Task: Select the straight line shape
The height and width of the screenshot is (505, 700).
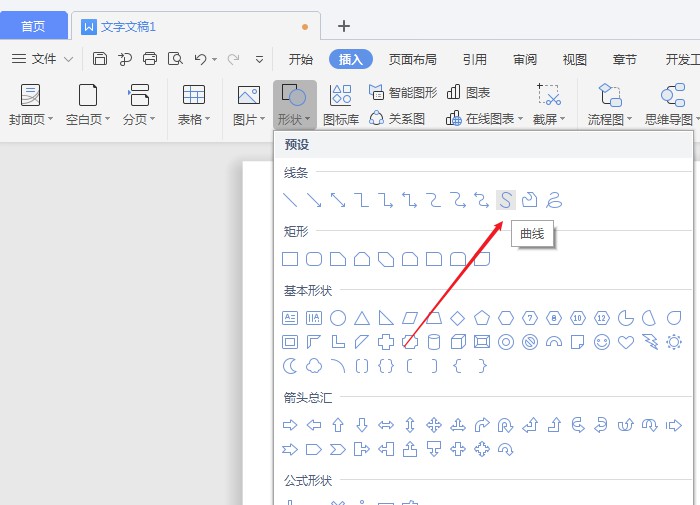Action: [290, 200]
